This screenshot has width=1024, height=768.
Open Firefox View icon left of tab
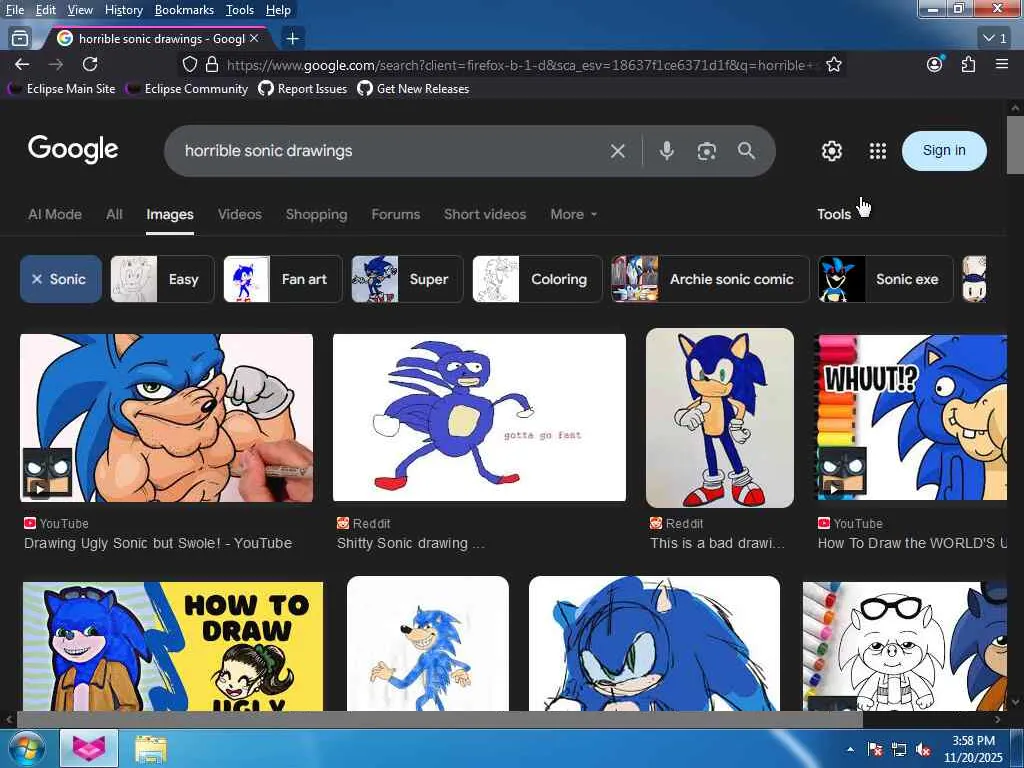(20, 38)
